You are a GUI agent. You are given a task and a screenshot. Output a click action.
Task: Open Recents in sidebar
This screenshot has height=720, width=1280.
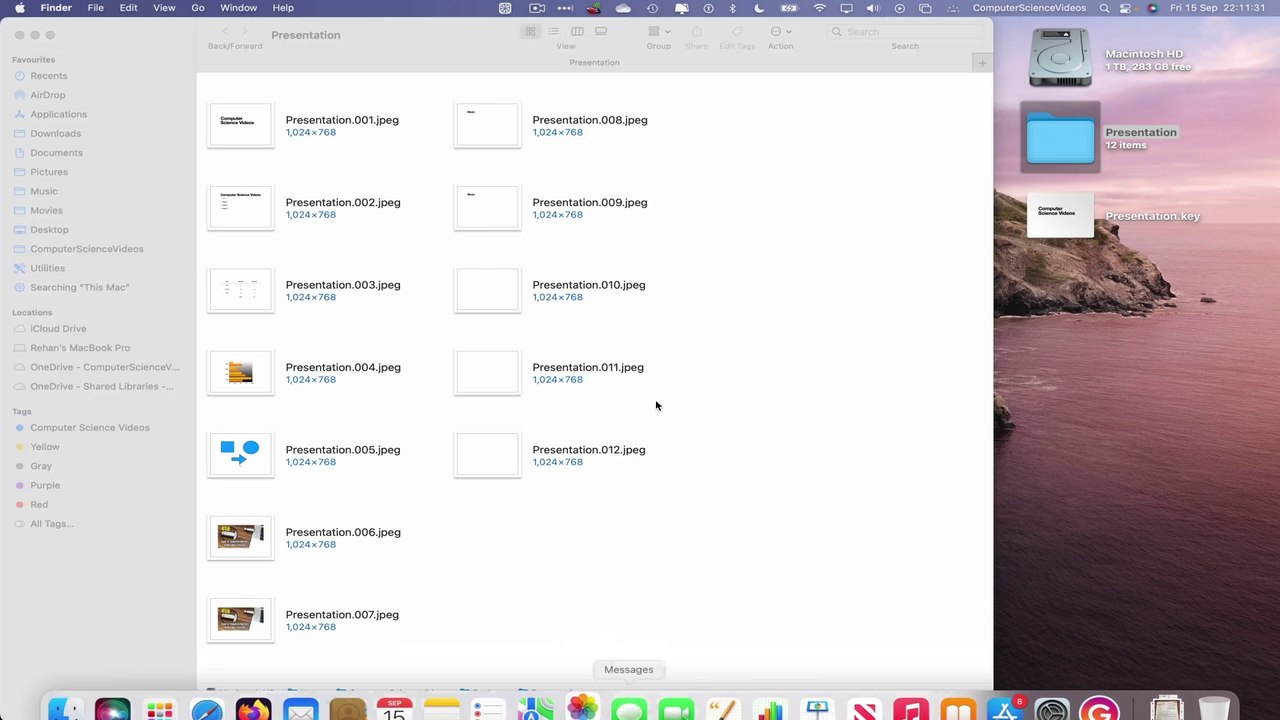pyautogui.click(x=49, y=76)
